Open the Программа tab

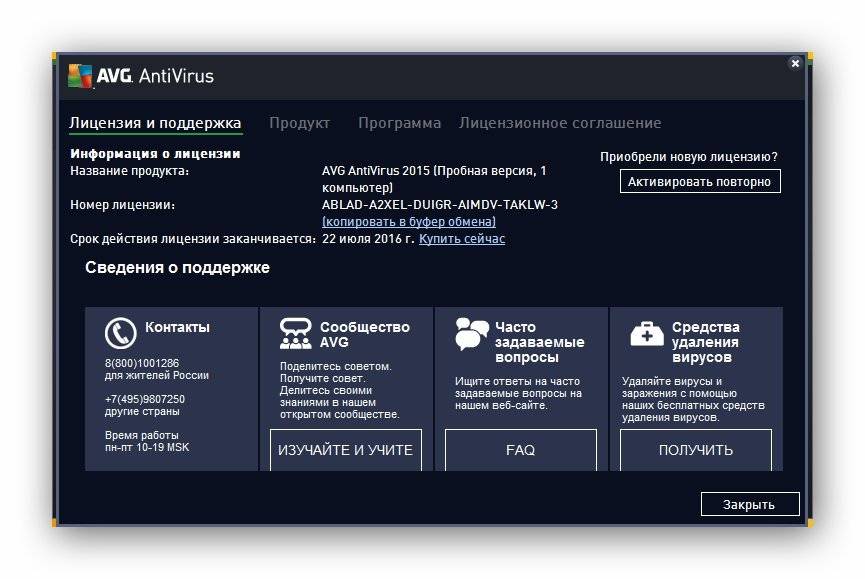point(399,123)
